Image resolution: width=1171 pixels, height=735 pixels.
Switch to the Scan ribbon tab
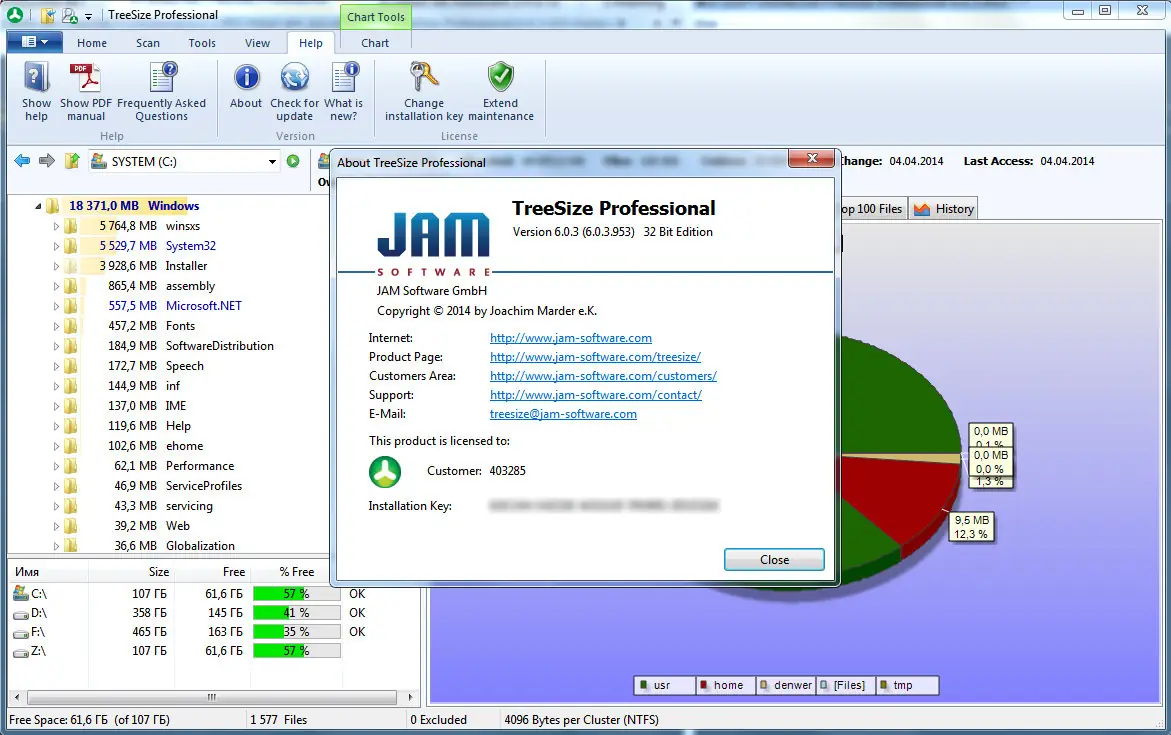[148, 43]
